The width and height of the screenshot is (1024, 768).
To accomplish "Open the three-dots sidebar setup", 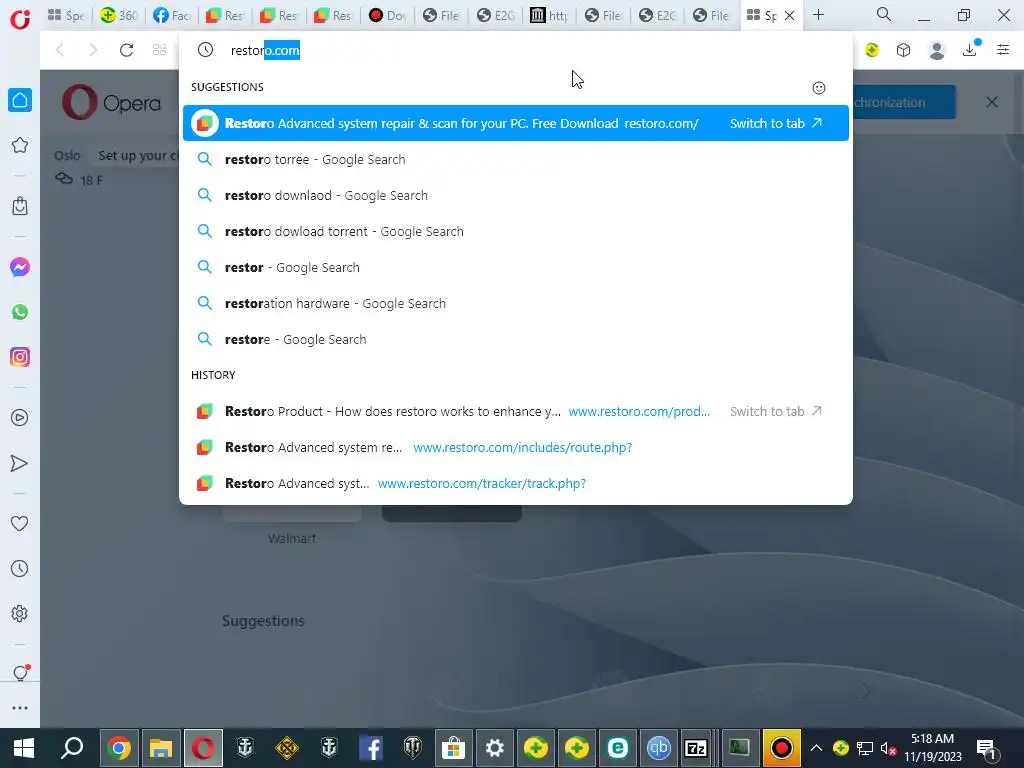I will 20,708.
